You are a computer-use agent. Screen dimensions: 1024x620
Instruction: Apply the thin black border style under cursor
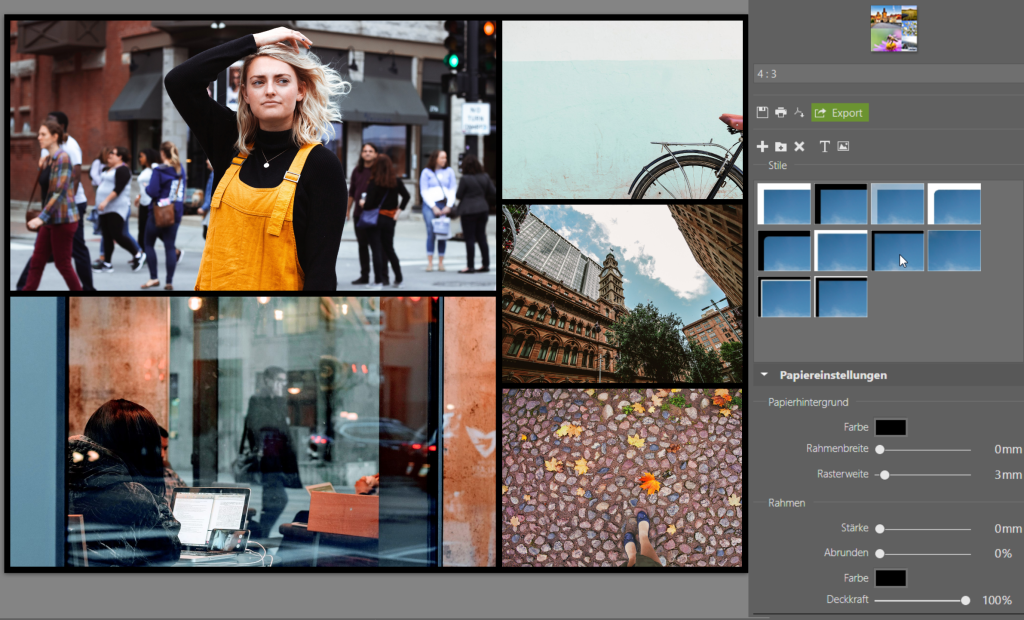(897, 250)
